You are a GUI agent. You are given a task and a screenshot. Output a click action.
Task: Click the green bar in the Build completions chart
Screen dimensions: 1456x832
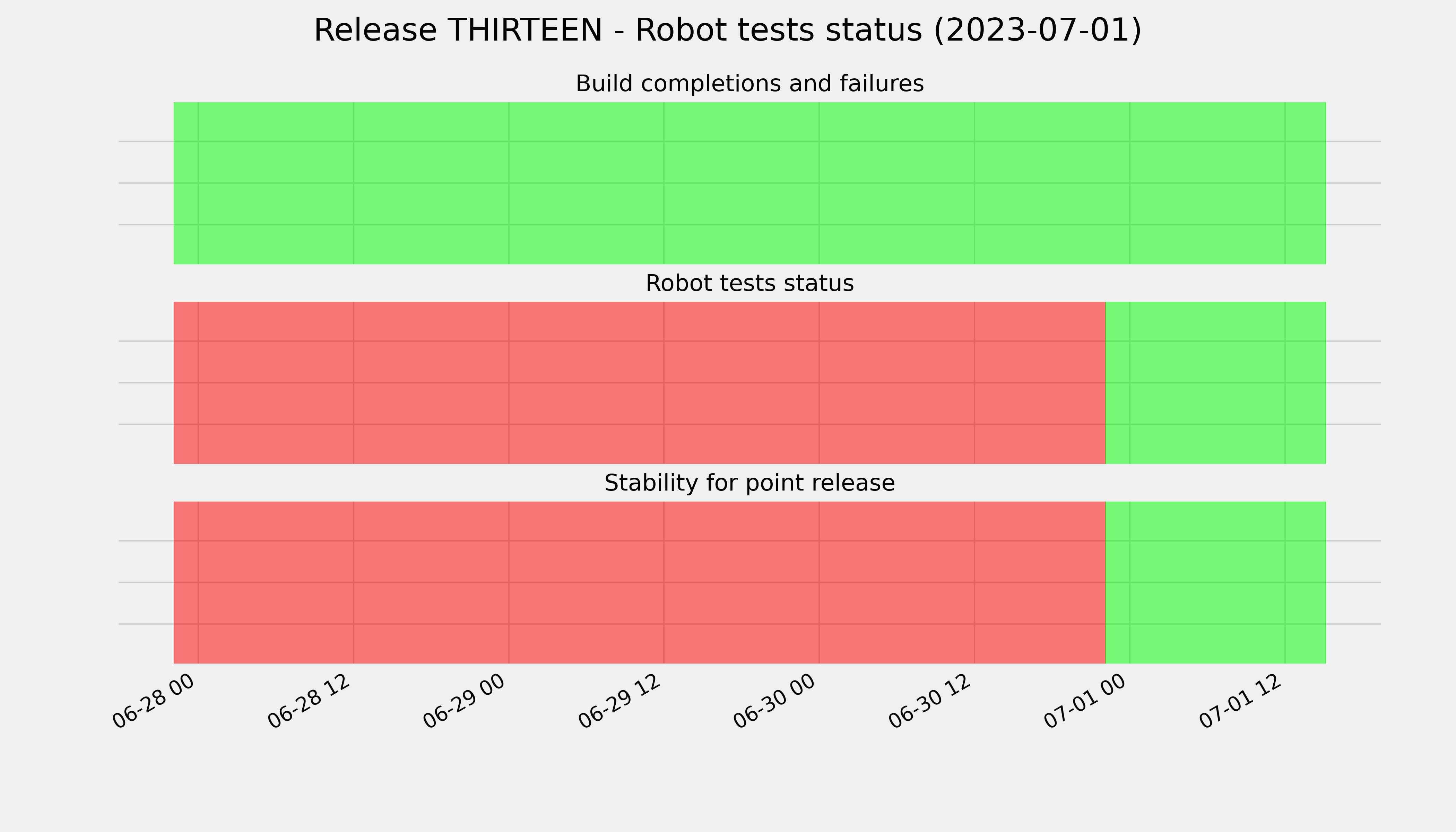tap(749, 183)
